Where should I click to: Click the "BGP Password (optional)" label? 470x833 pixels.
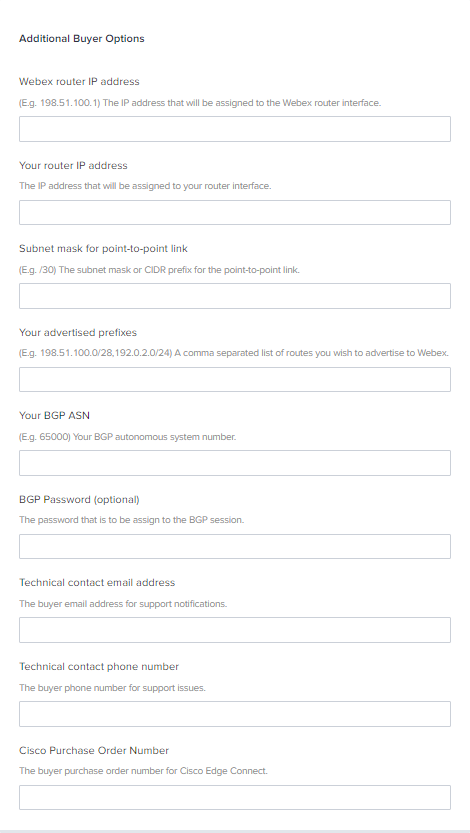click(x=79, y=499)
